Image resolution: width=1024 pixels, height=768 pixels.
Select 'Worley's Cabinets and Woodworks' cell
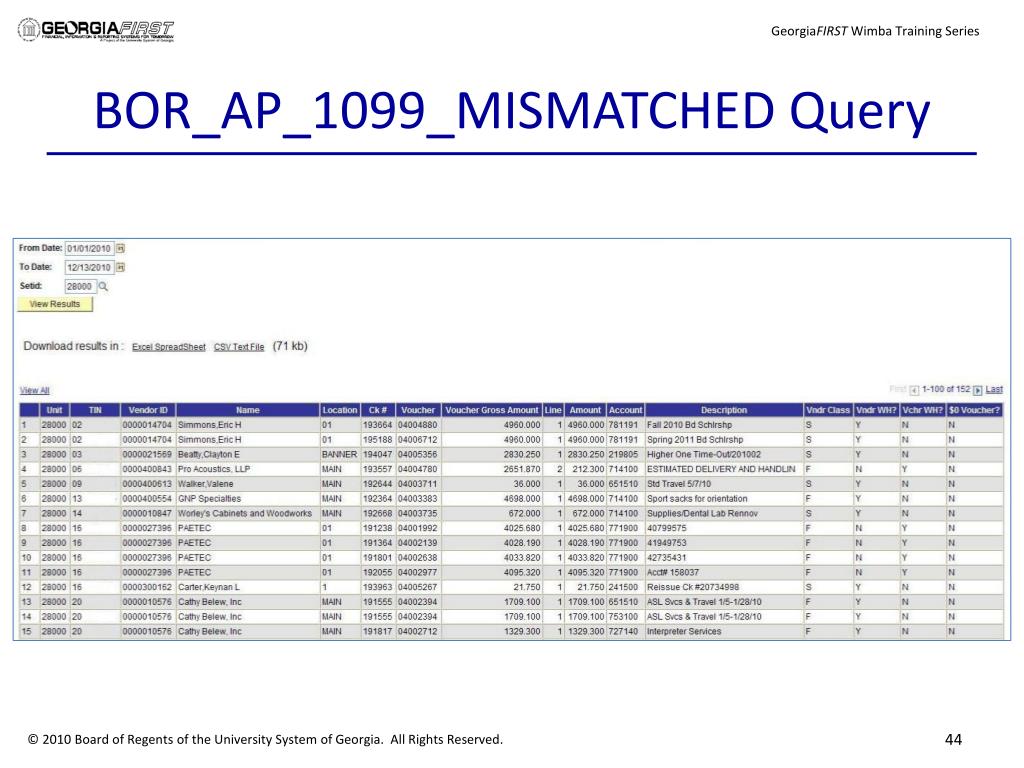click(x=248, y=514)
